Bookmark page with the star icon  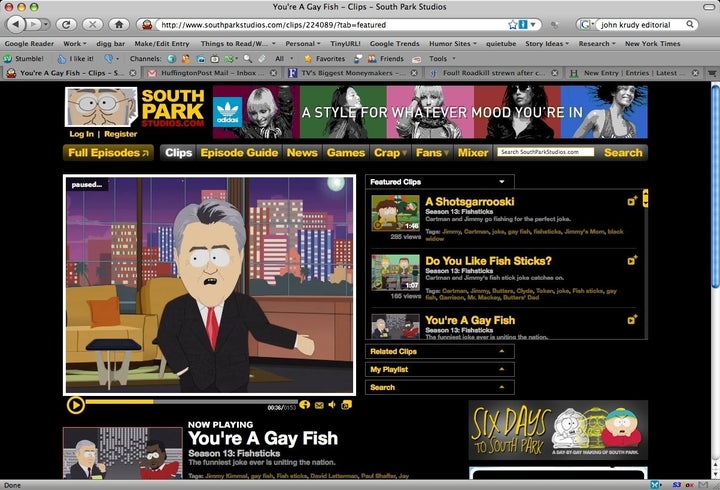click(x=512, y=24)
